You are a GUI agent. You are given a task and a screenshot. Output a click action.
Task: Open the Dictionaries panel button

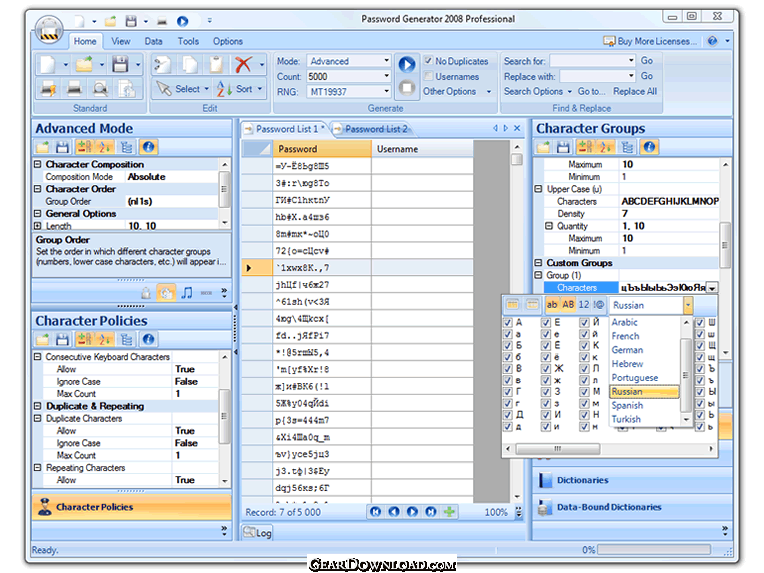pyautogui.click(x=632, y=480)
